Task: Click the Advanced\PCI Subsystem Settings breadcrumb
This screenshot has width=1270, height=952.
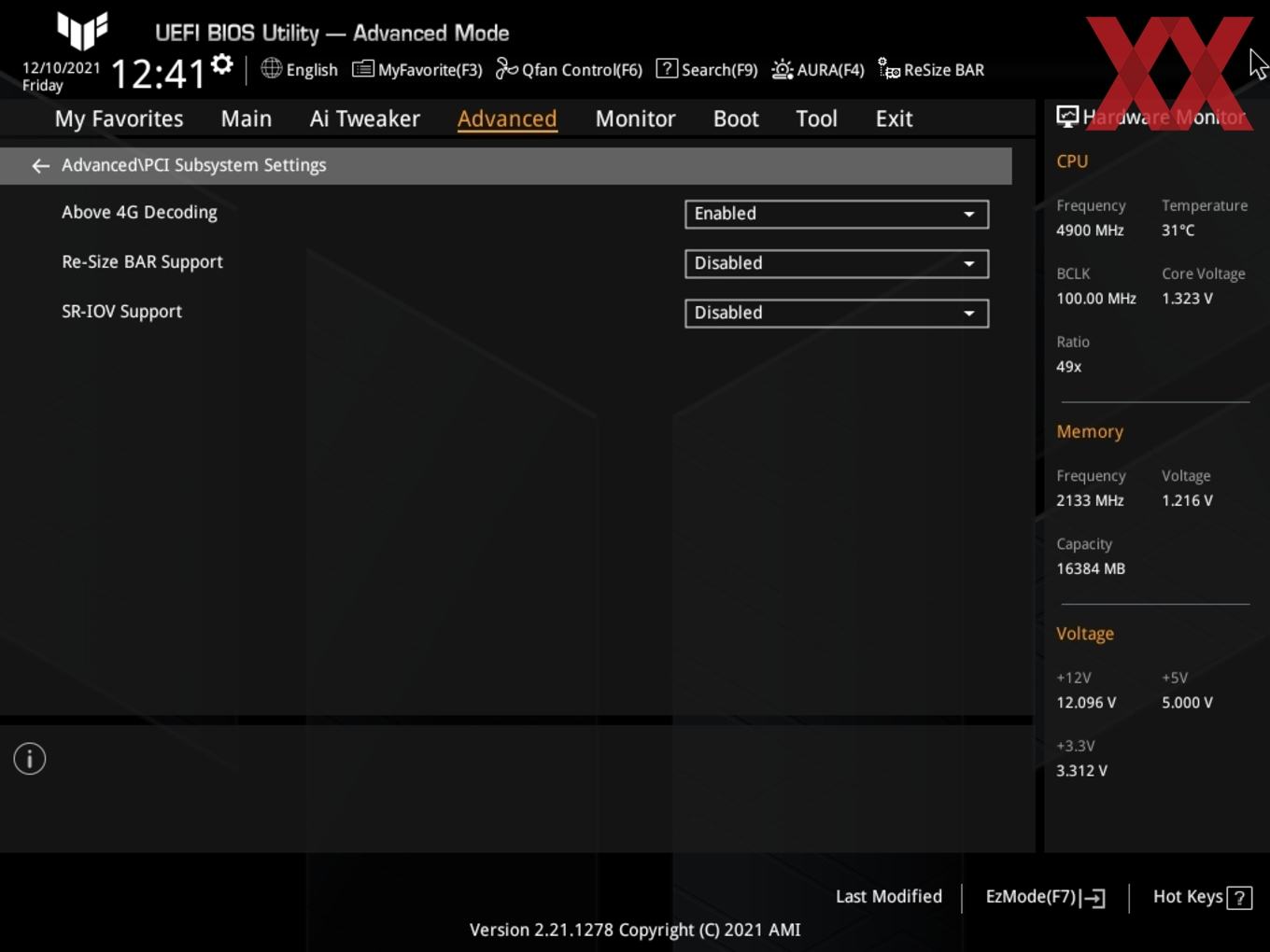Action: click(x=193, y=165)
